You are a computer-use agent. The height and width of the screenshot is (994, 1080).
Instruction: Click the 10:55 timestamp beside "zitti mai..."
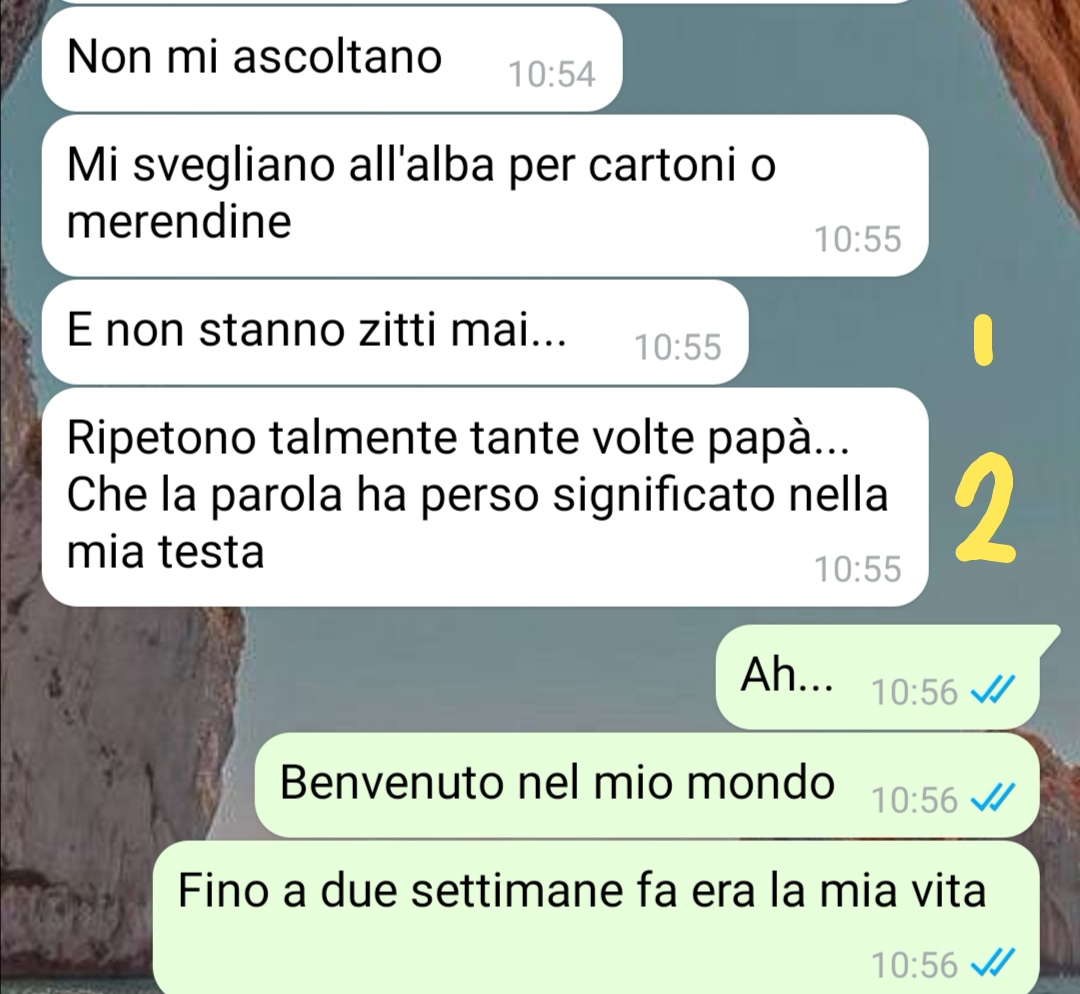pos(678,347)
